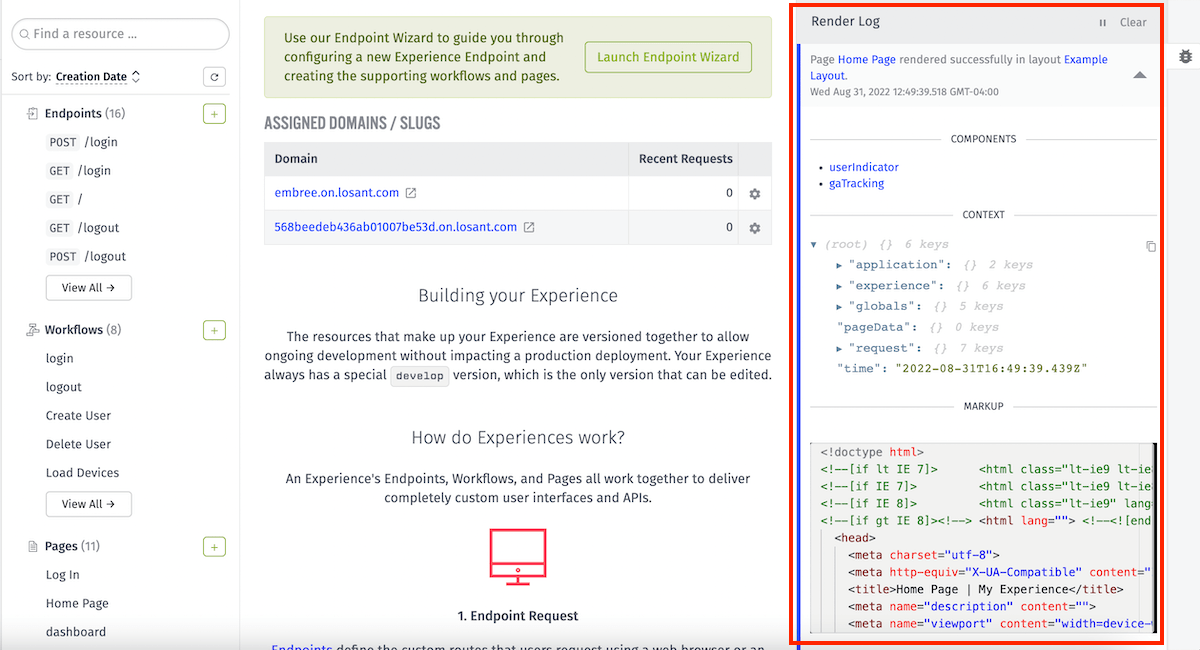The width and height of the screenshot is (1200, 650).
Task: Open the gaTracking component
Action: (x=857, y=183)
